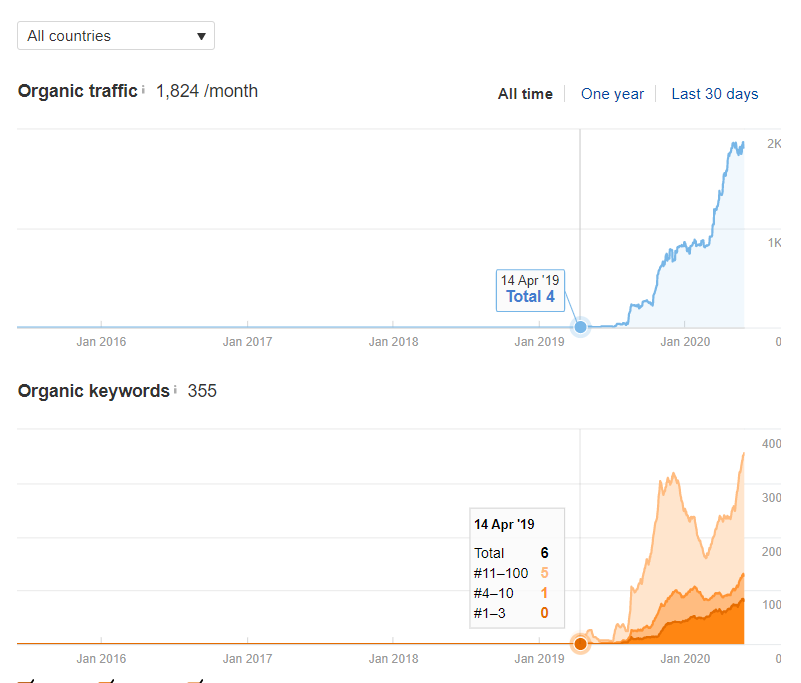Show the Last 30 days range
Image resolution: width=801 pixels, height=683 pixels.
[x=714, y=94]
